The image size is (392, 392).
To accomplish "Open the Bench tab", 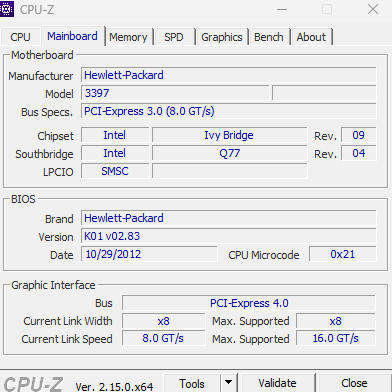I will pos(269,37).
